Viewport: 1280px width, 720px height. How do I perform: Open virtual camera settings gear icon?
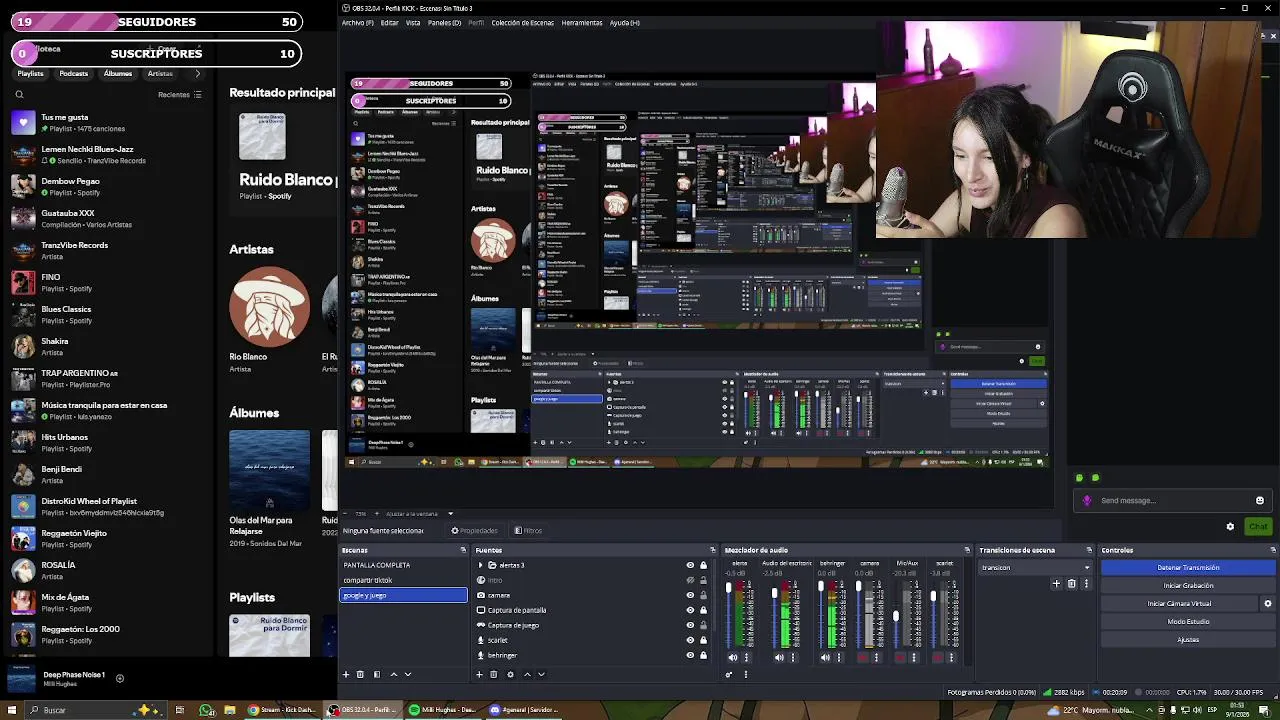(x=1268, y=604)
